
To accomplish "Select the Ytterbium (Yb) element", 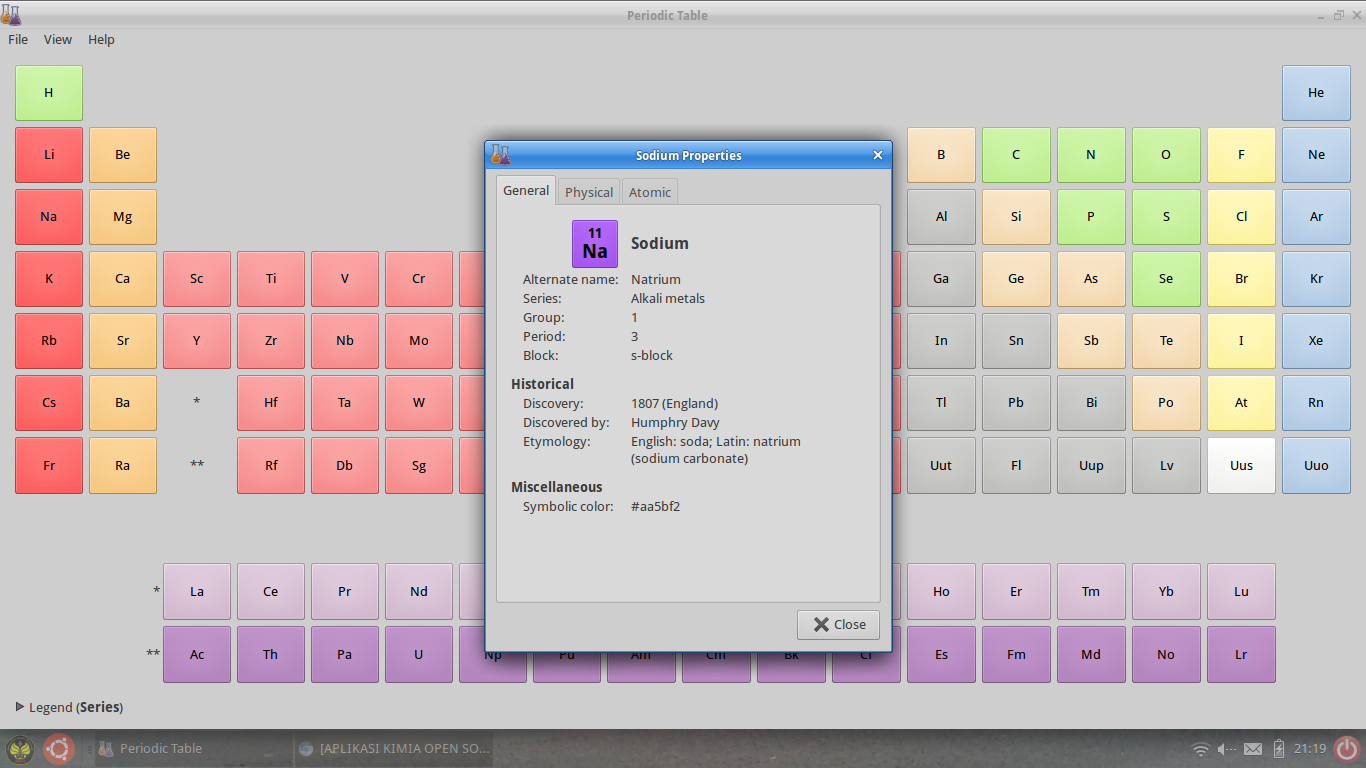I will 1166,592.
